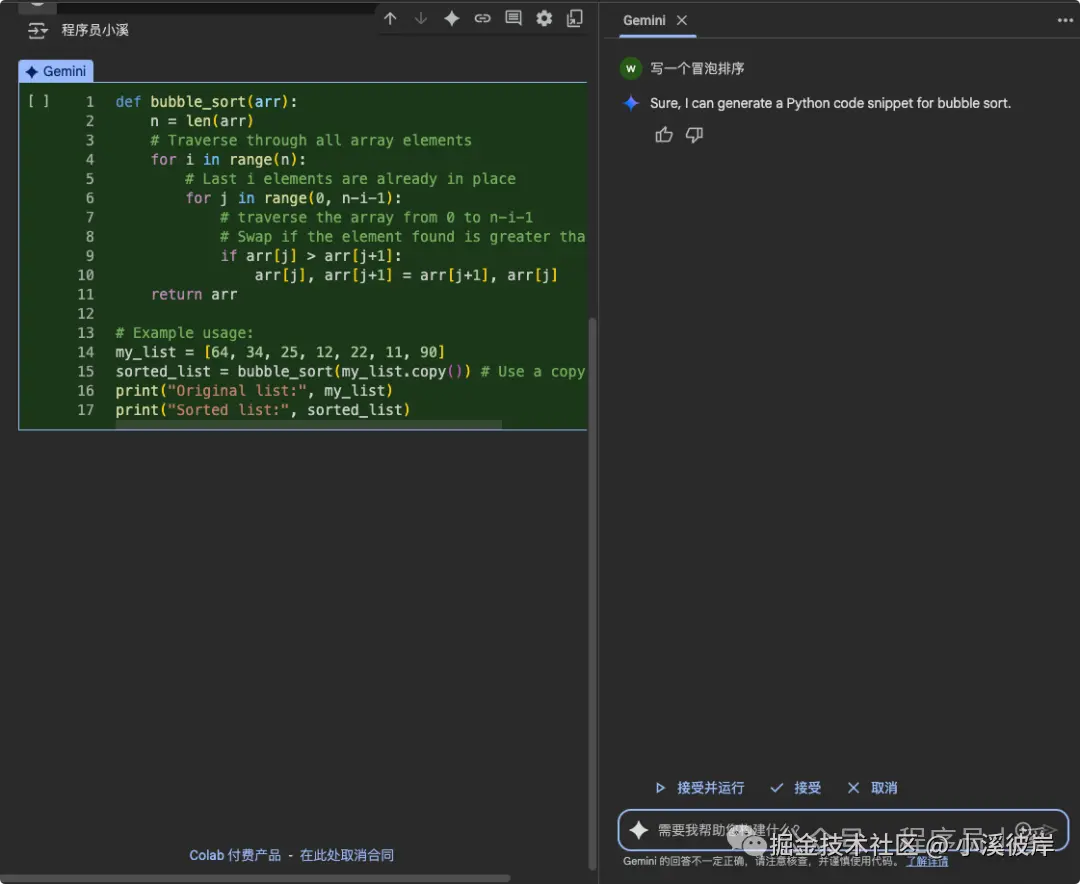Give thumbs up to Gemini response

click(664, 135)
